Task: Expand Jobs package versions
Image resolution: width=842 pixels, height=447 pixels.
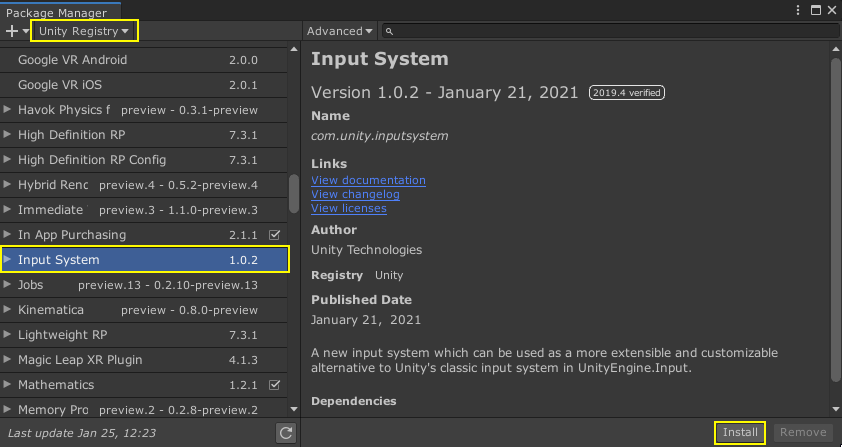Action: (x=7, y=285)
